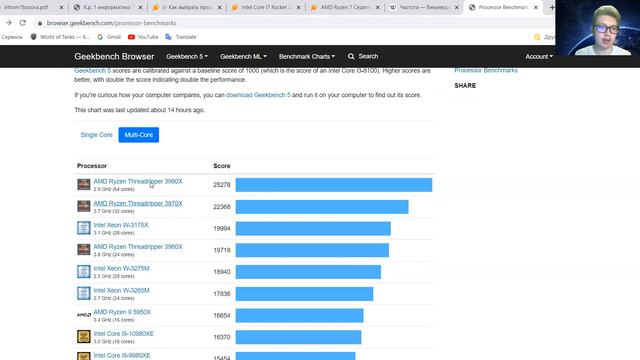This screenshot has width=640, height=360.
Task: Open the Translate bookmark
Action: click(180, 37)
